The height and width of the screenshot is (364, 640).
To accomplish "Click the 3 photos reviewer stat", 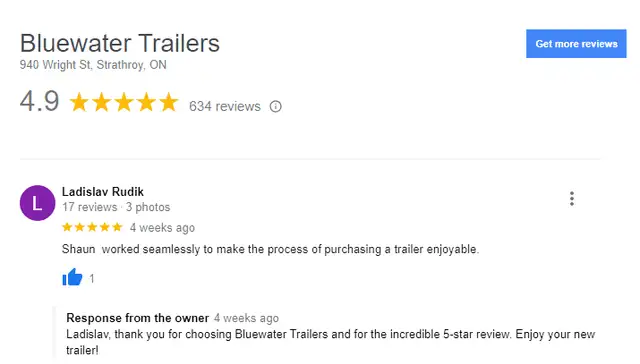I will click(148, 207).
